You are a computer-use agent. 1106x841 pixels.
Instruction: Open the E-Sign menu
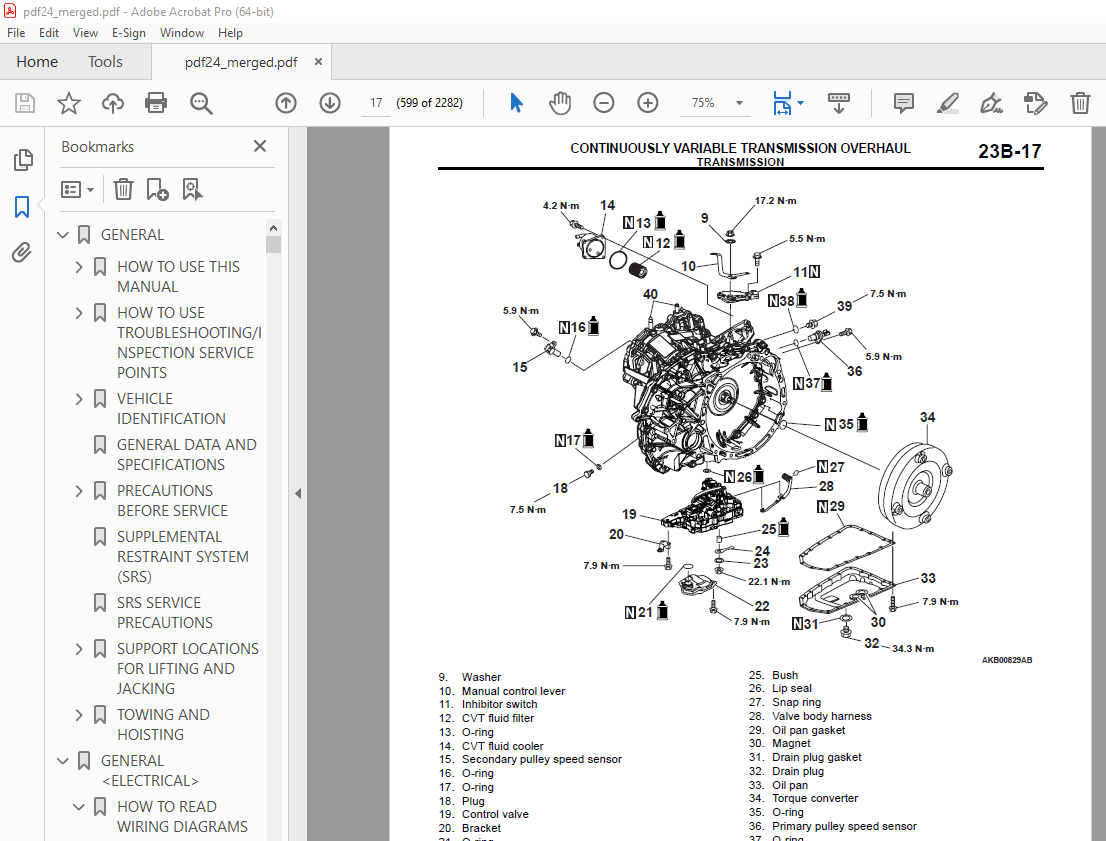[x=128, y=32]
